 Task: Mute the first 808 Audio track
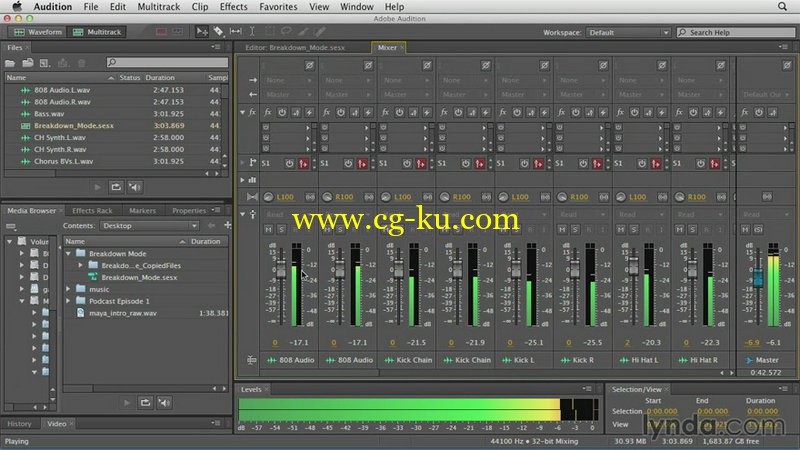pyautogui.click(x=268, y=230)
